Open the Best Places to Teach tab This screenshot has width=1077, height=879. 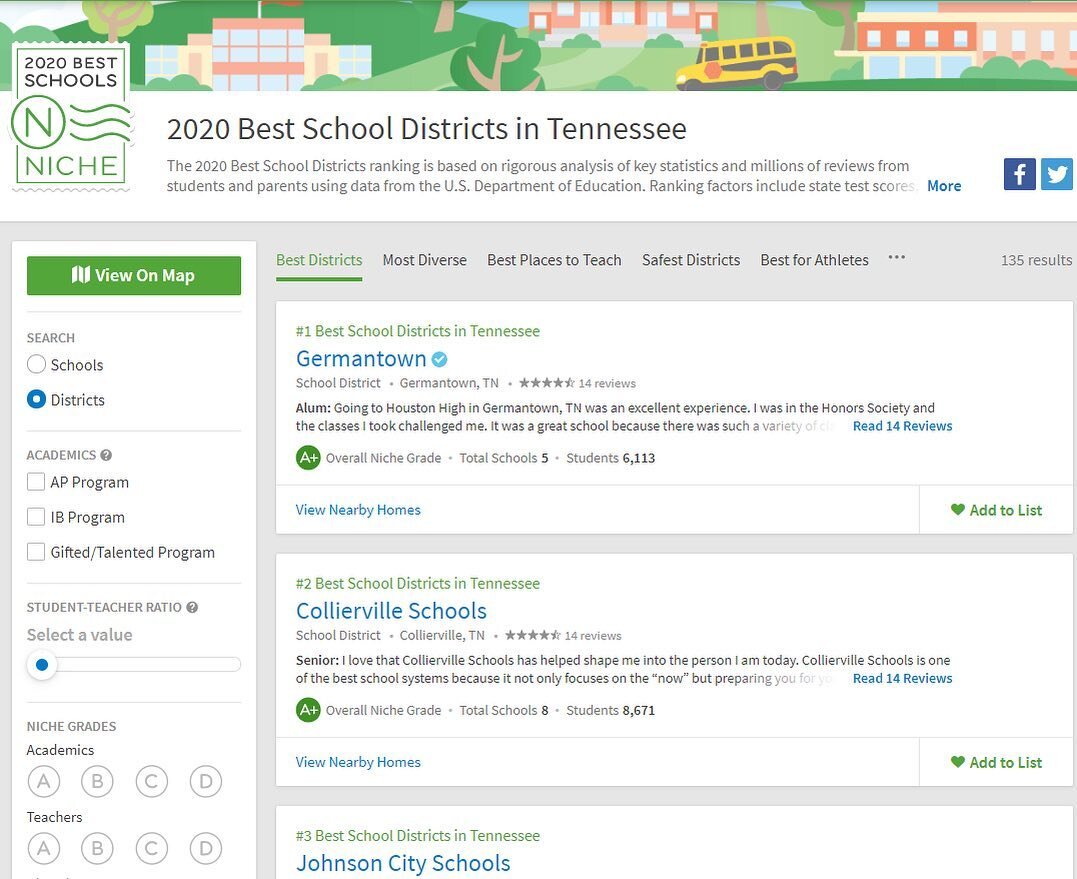click(554, 260)
